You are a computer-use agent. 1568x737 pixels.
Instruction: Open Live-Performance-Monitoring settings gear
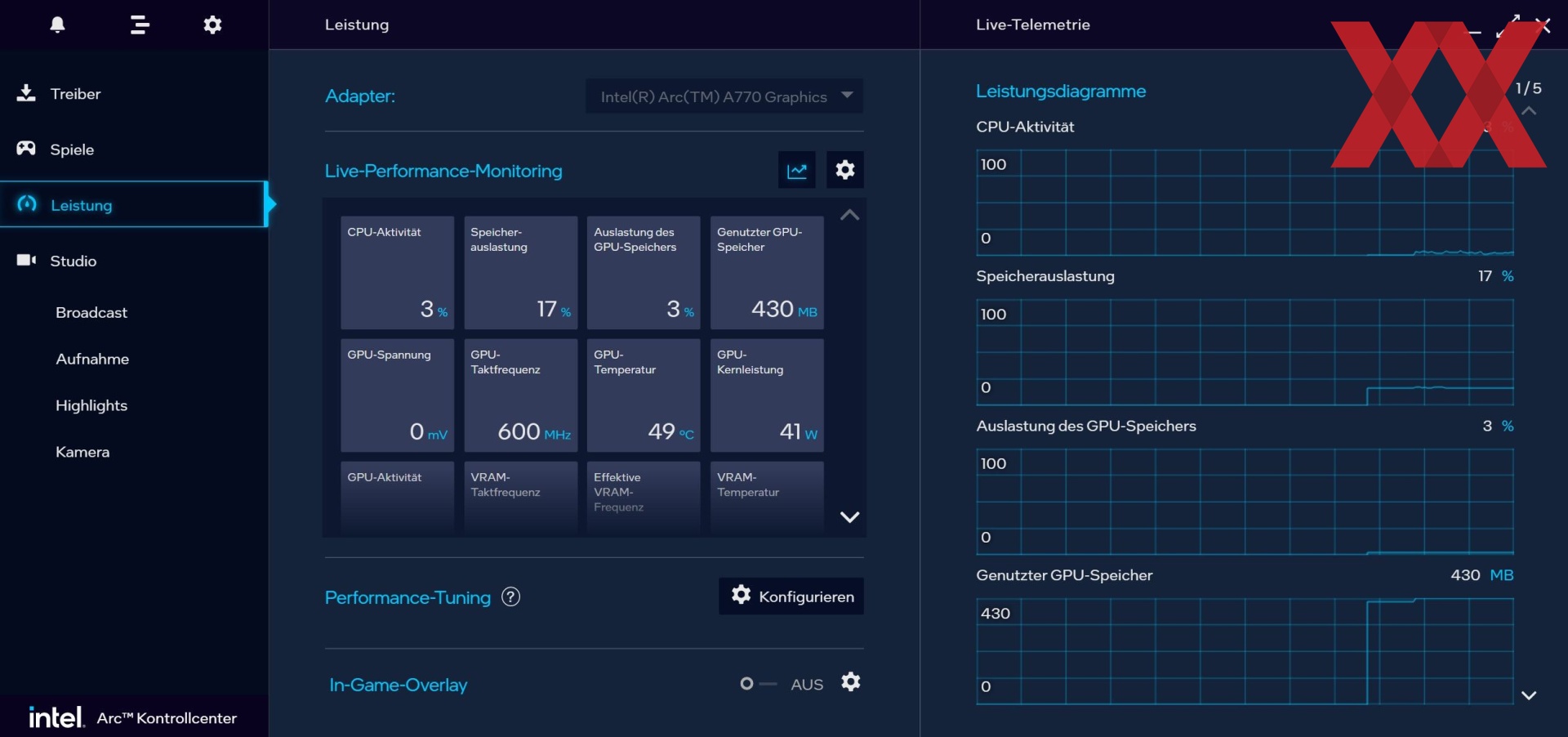coord(845,170)
